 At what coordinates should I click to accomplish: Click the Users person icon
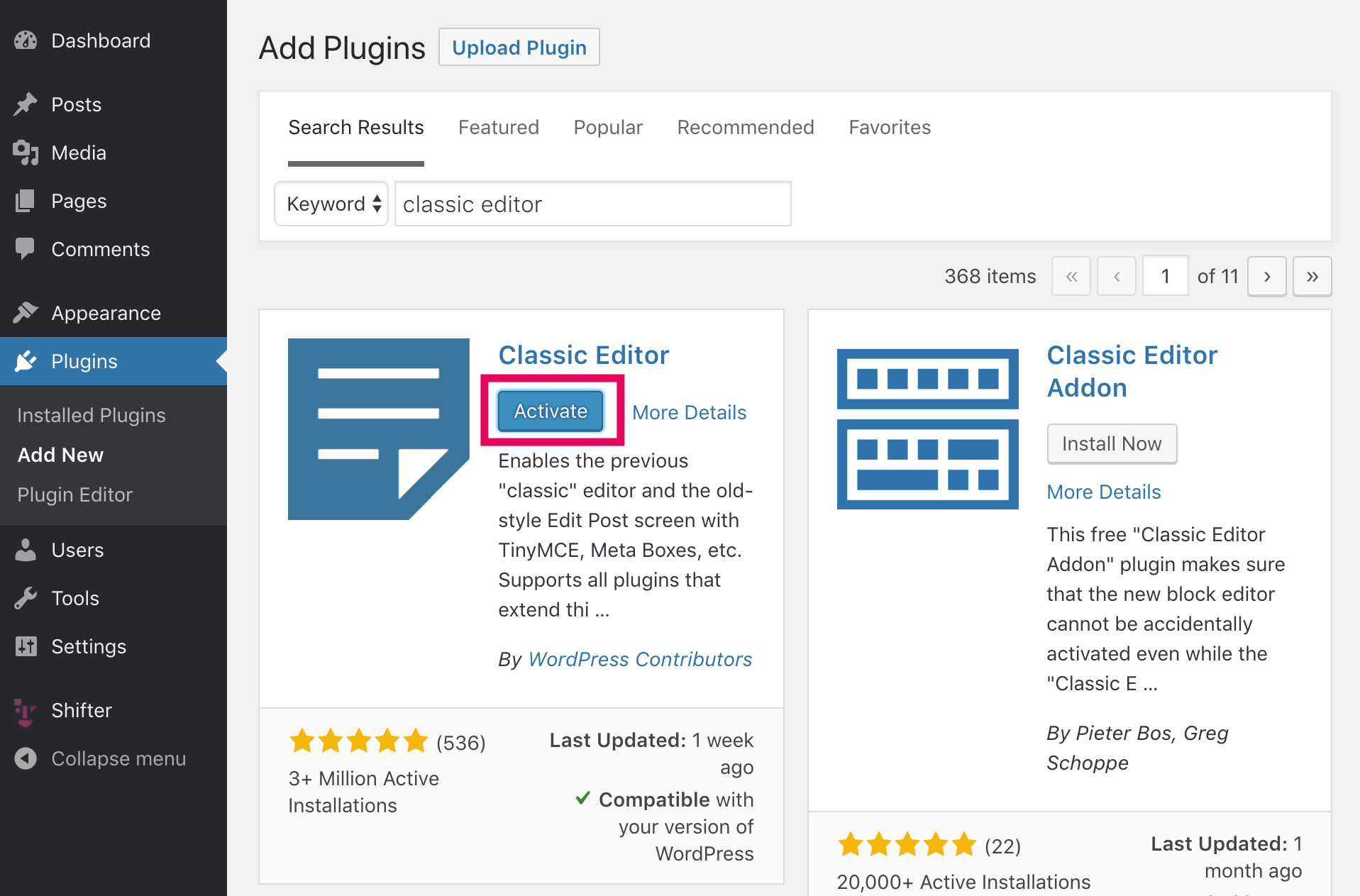[26, 550]
